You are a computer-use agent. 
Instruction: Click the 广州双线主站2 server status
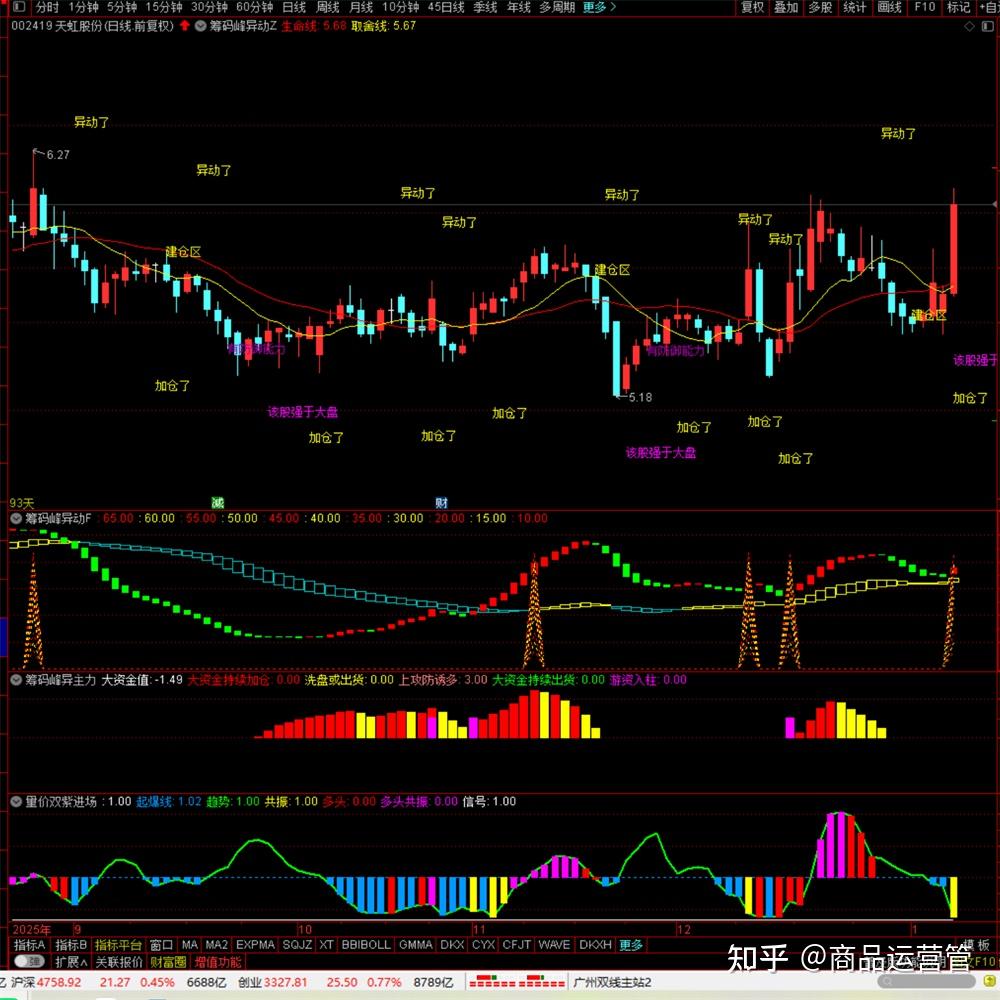[611, 983]
